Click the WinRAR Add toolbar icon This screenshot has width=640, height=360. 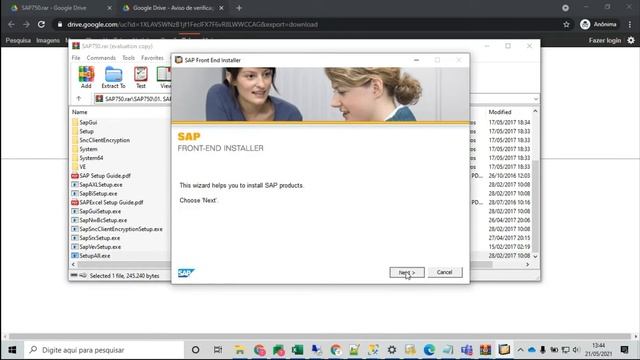pyautogui.click(x=86, y=77)
